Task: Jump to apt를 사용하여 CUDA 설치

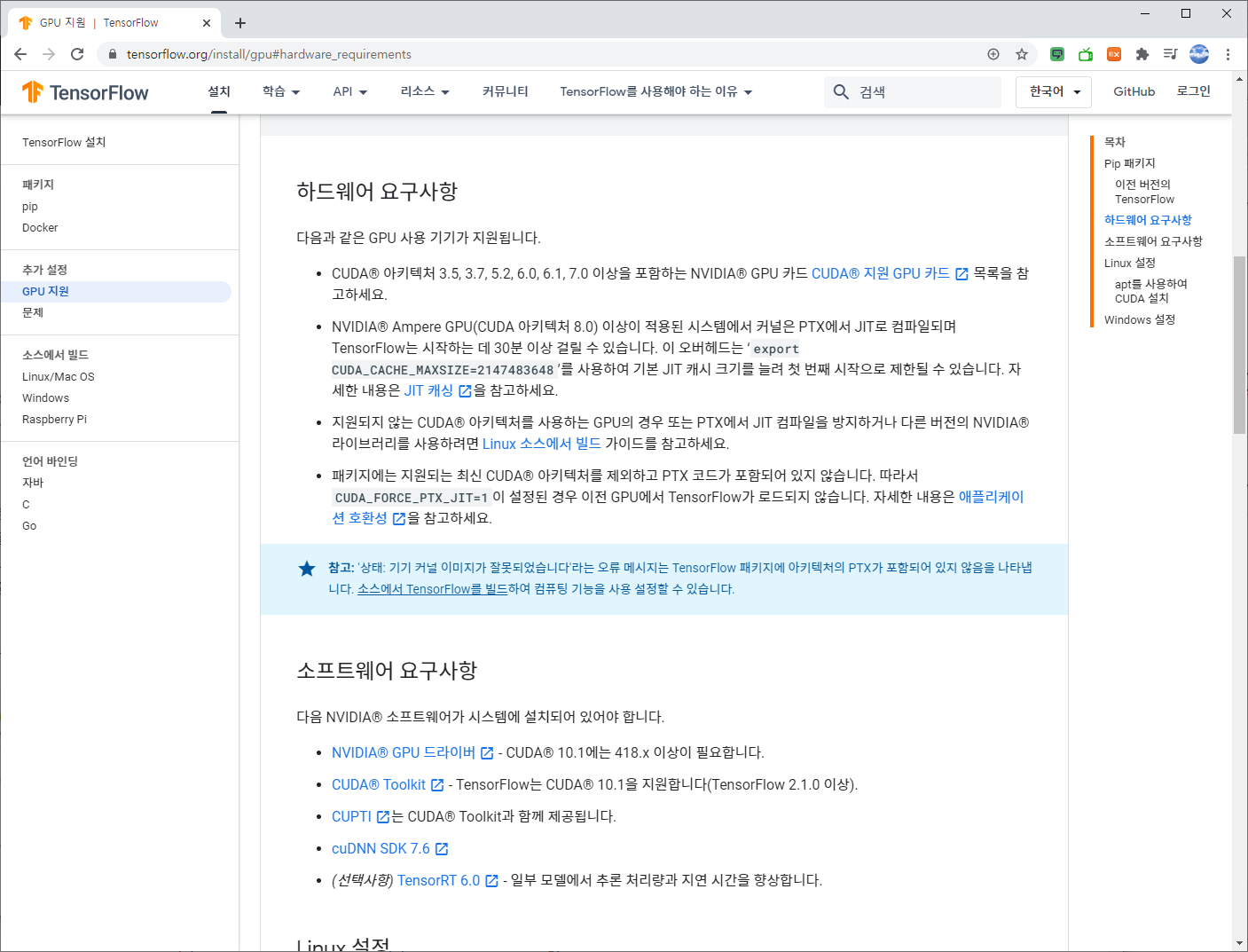Action: pyautogui.click(x=1150, y=291)
